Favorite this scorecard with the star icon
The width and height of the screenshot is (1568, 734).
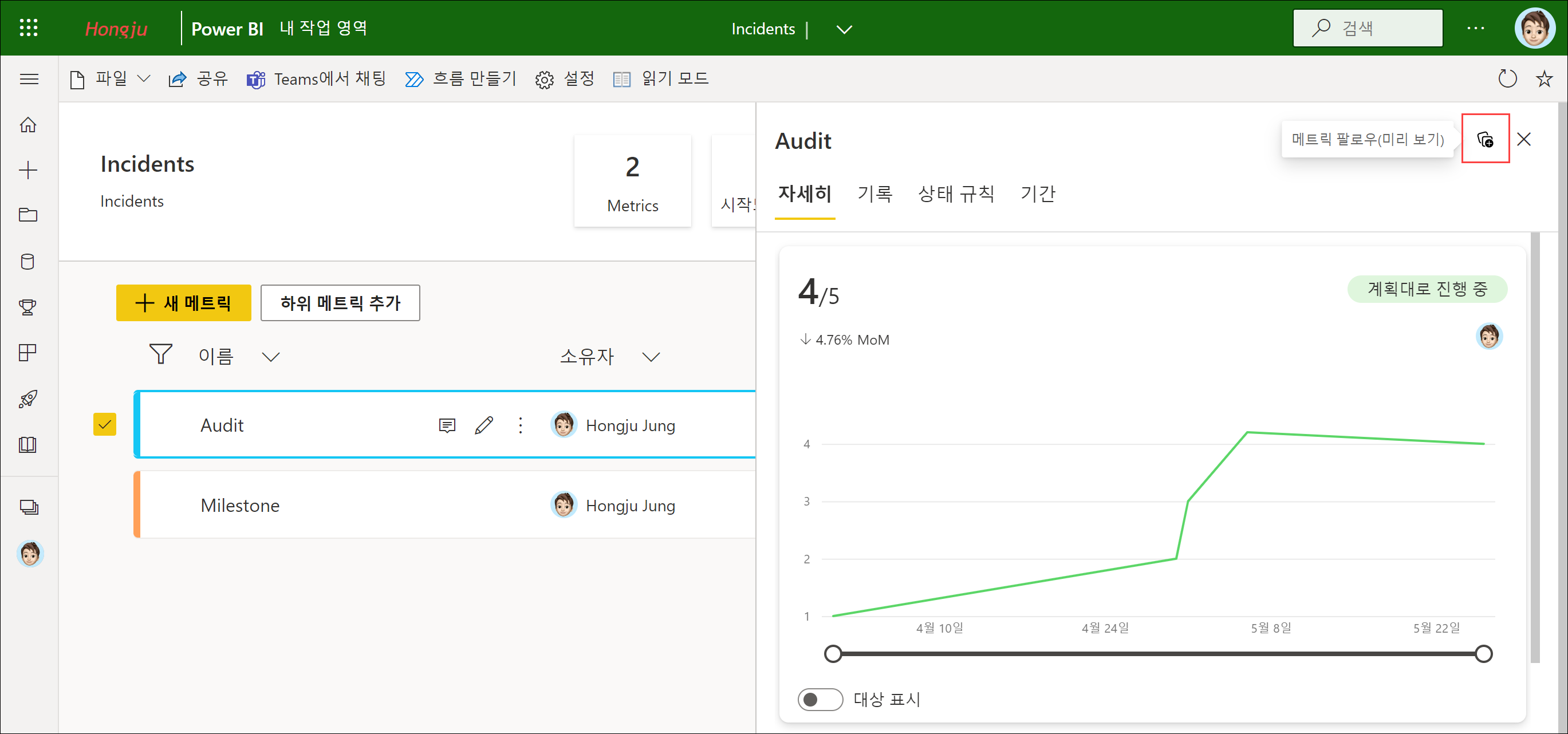click(1543, 79)
